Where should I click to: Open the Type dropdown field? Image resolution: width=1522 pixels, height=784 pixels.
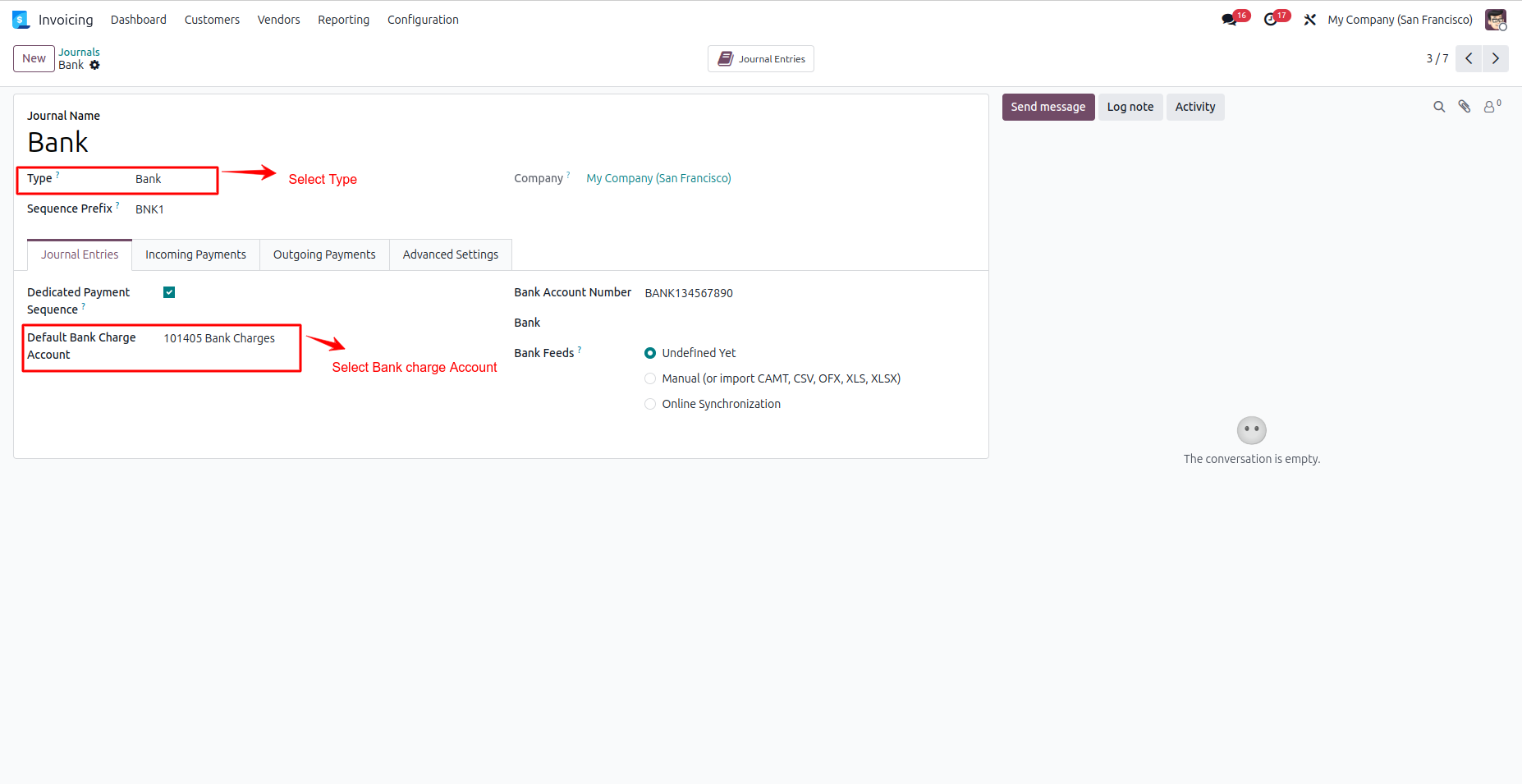coord(172,179)
